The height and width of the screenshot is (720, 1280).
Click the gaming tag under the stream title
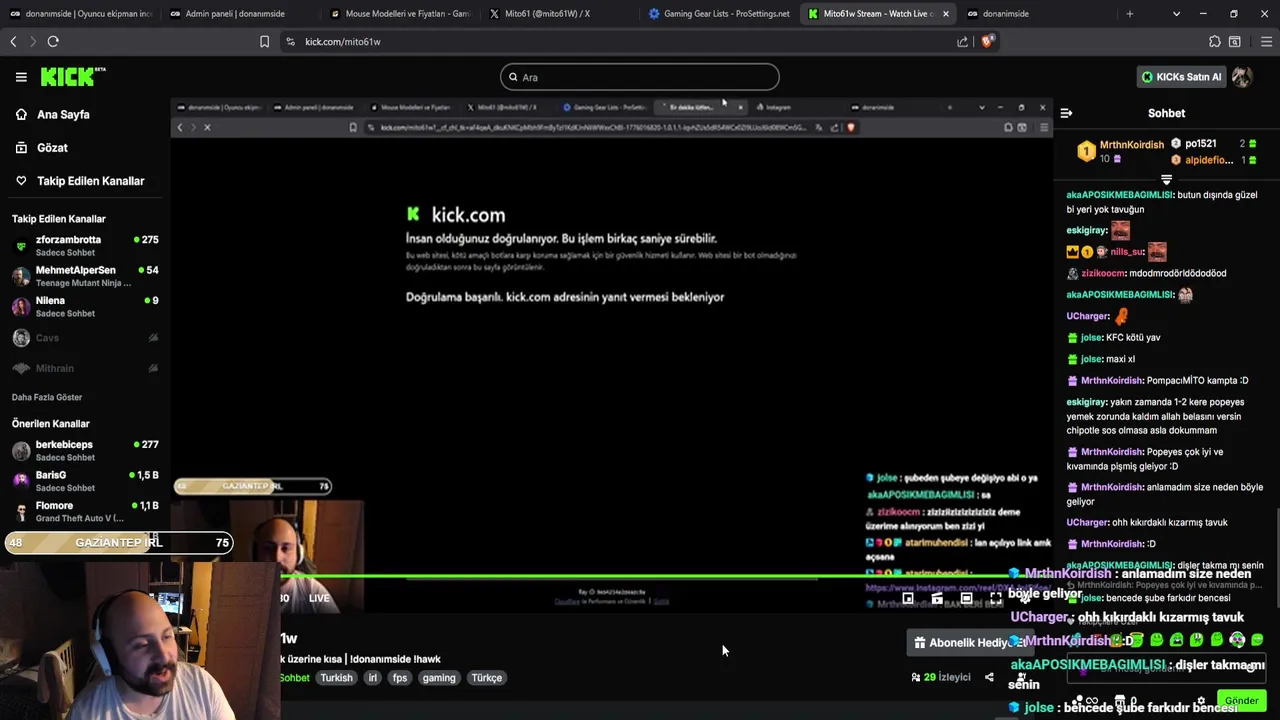point(439,677)
